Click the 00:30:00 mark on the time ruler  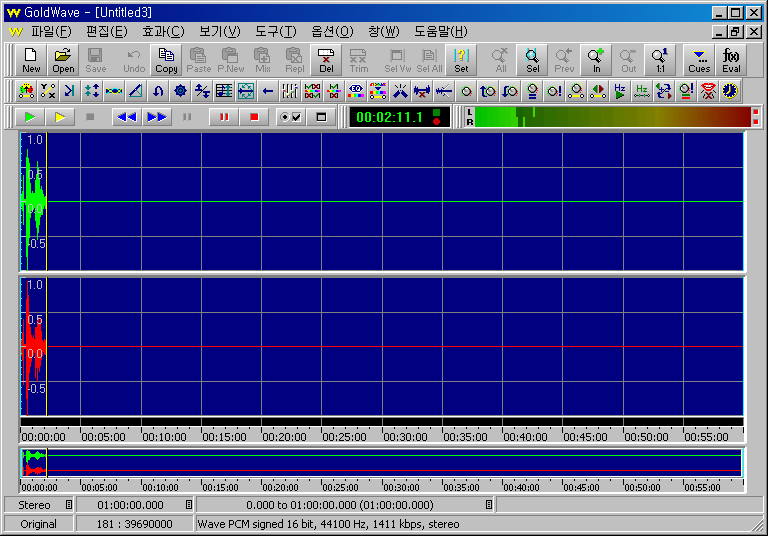tap(405, 437)
